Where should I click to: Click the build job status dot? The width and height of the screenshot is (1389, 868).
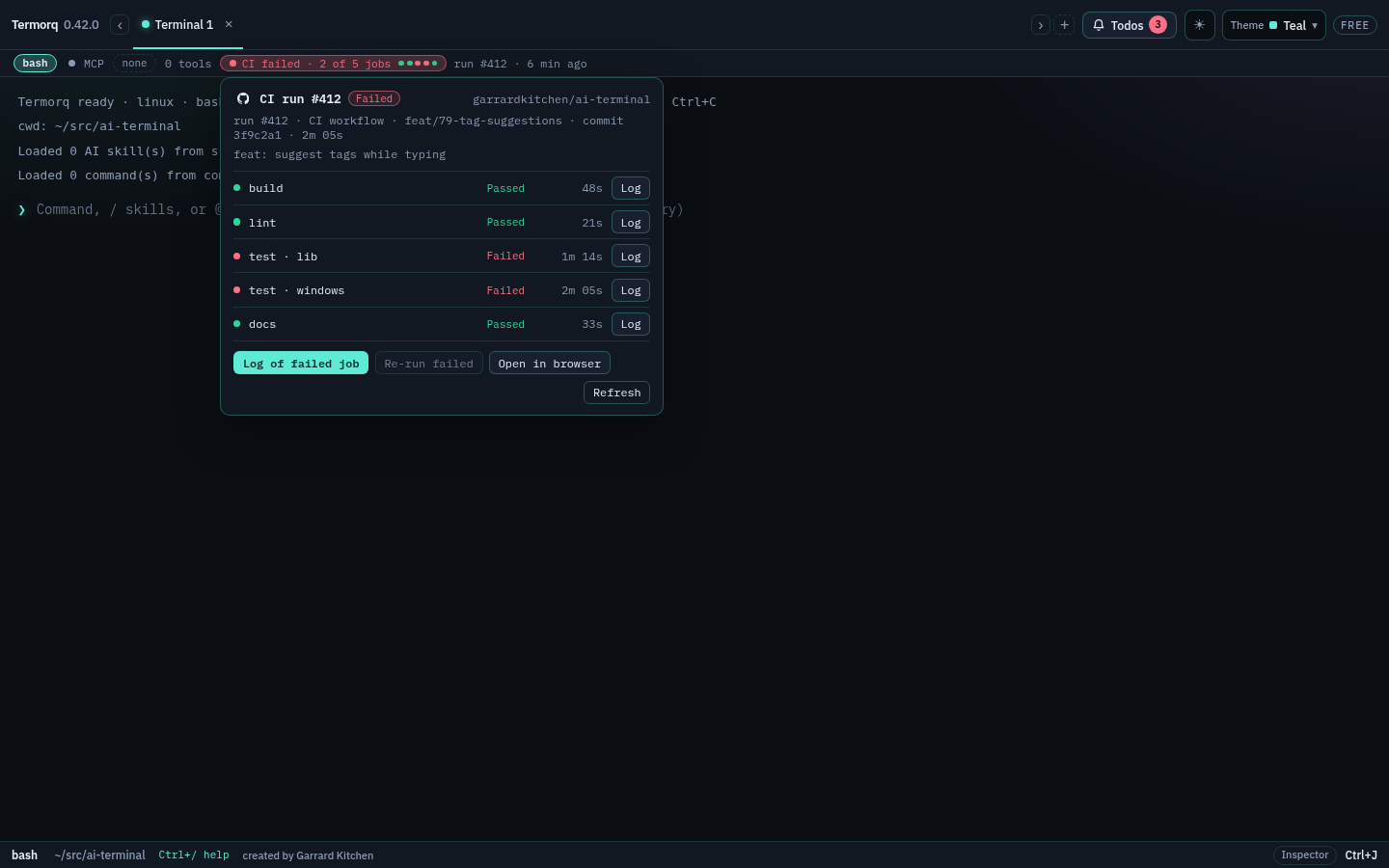tap(237, 188)
